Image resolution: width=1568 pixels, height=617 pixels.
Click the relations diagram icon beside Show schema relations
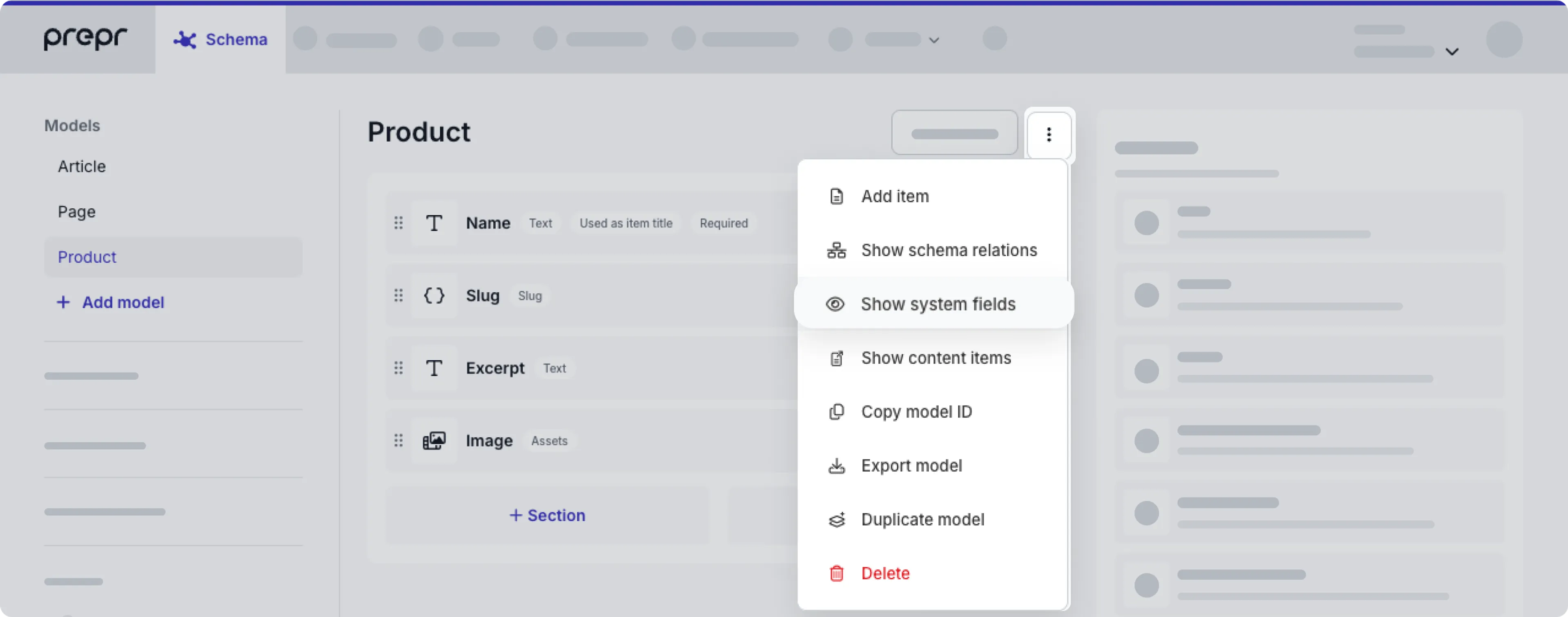(836, 250)
